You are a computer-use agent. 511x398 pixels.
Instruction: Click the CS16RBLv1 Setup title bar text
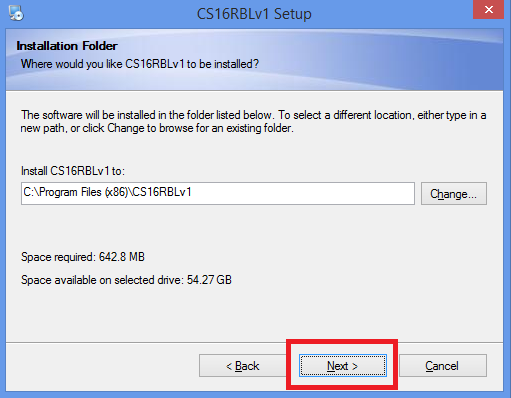[x=254, y=14]
